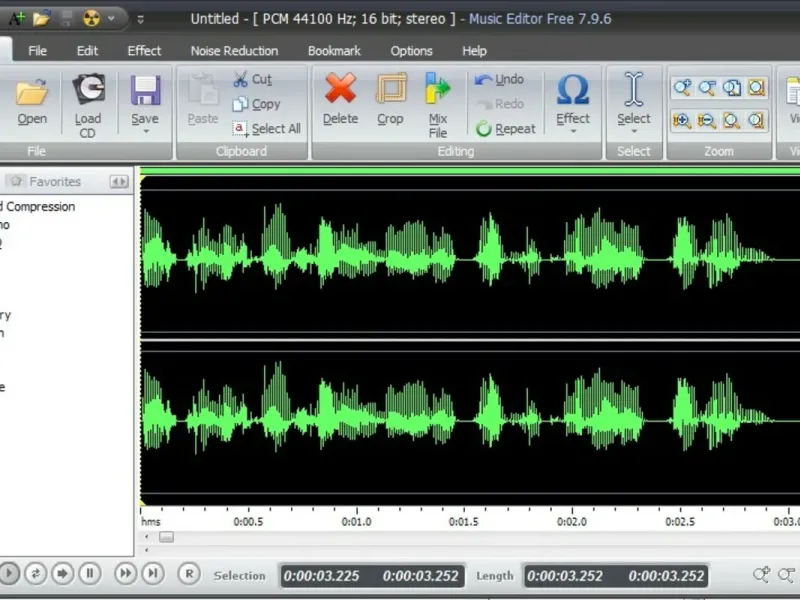800x600 pixels.
Task: Select the Crop tool
Action: tap(390, 89)
